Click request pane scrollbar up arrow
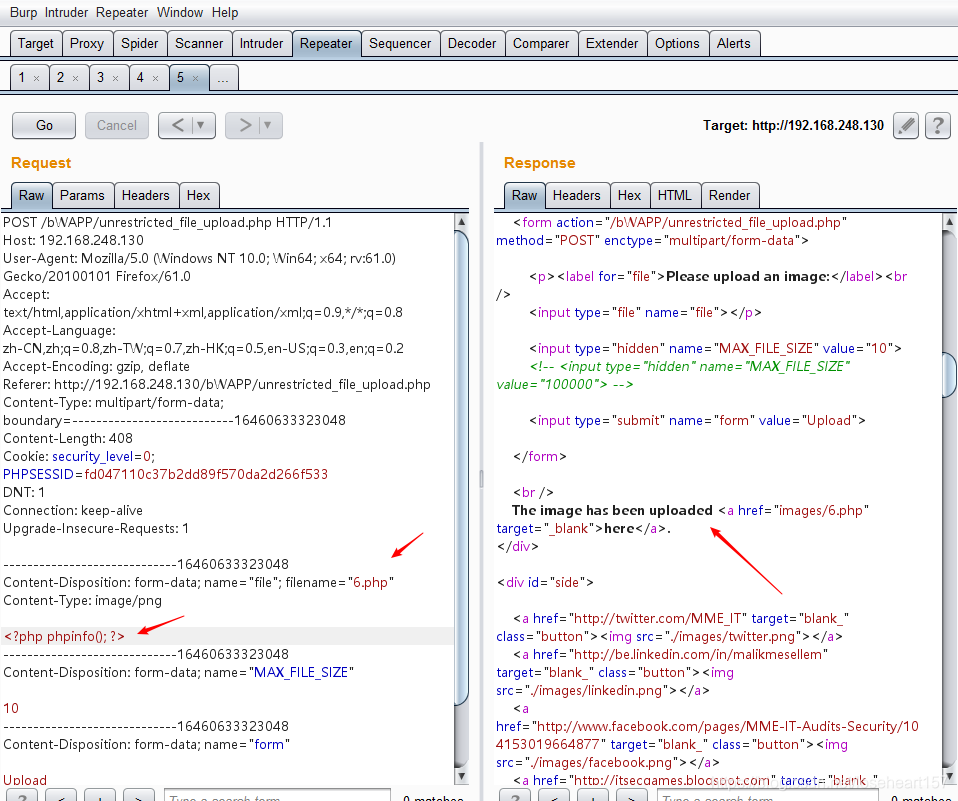Screen dimensions: 958x801 click(x=462, y=222)
